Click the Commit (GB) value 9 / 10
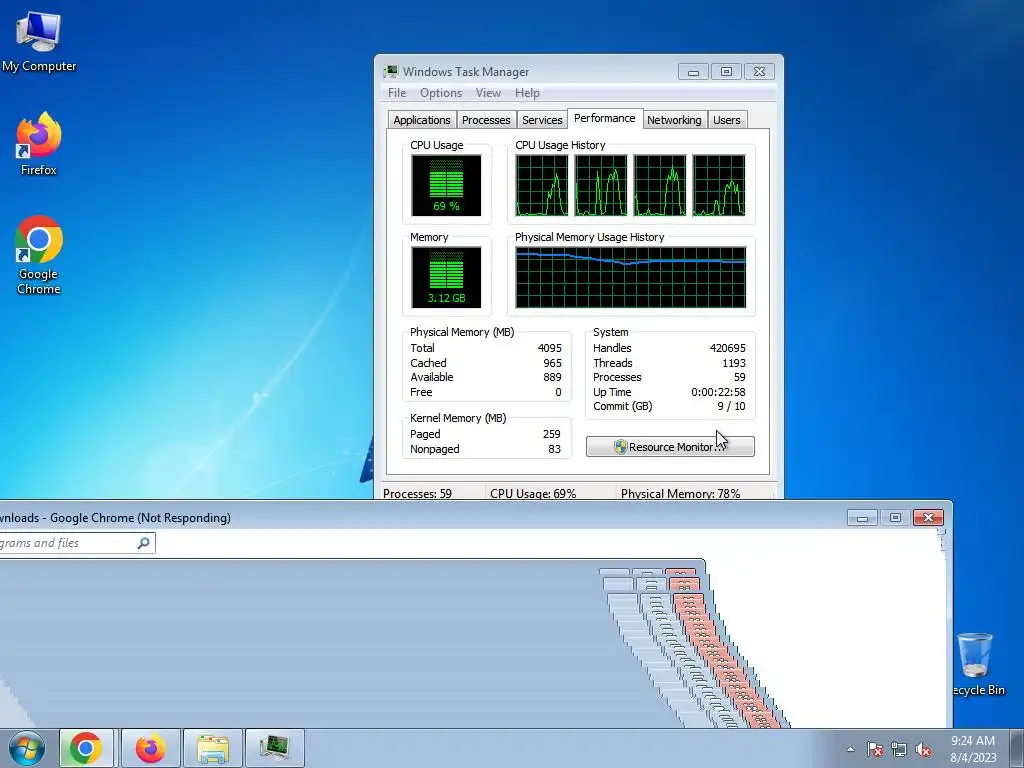1024x768 pixels. click(x=731, y=406)
